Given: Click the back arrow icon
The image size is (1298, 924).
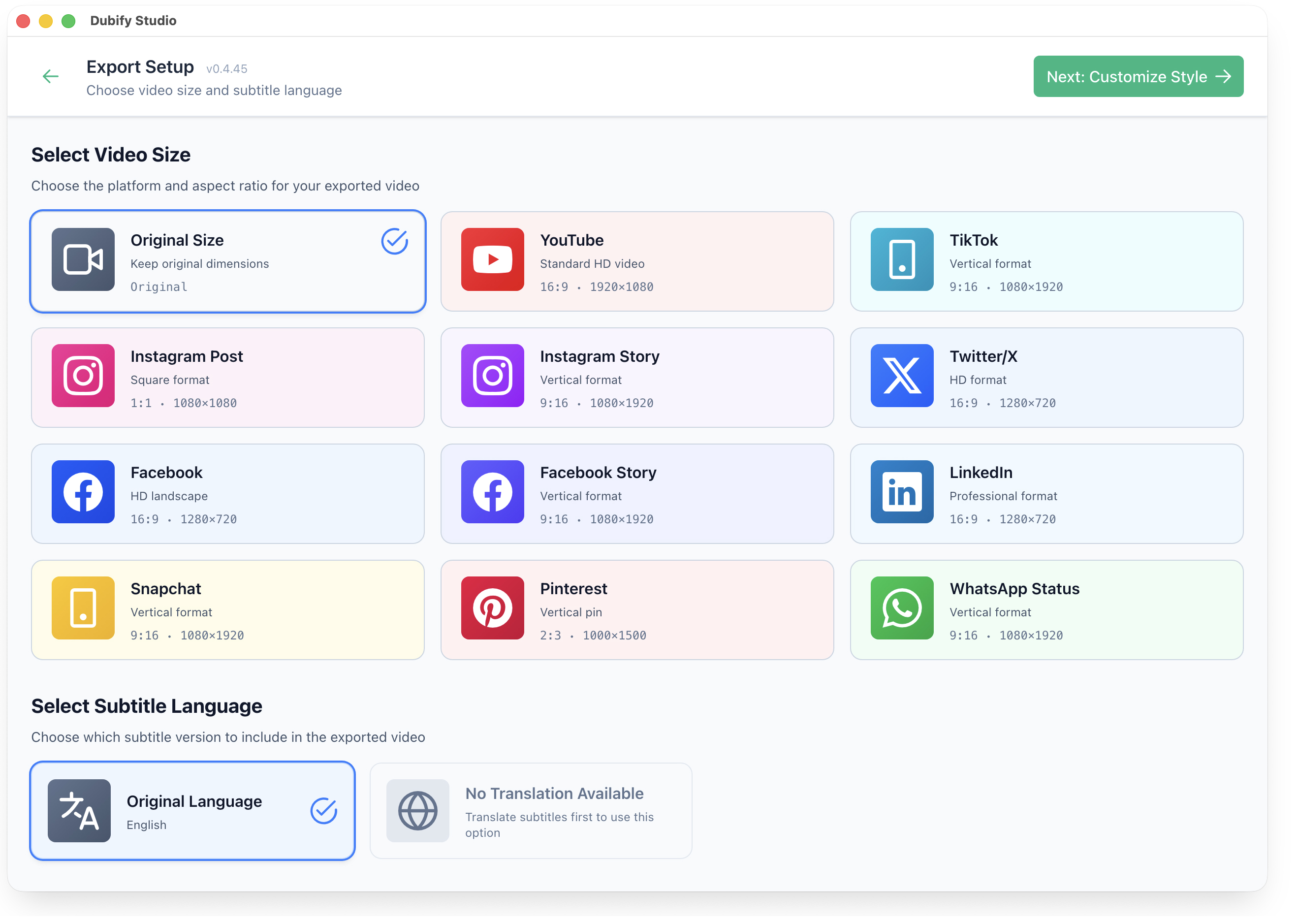Looking at the screenshot, I should click(x=51, y=76).
